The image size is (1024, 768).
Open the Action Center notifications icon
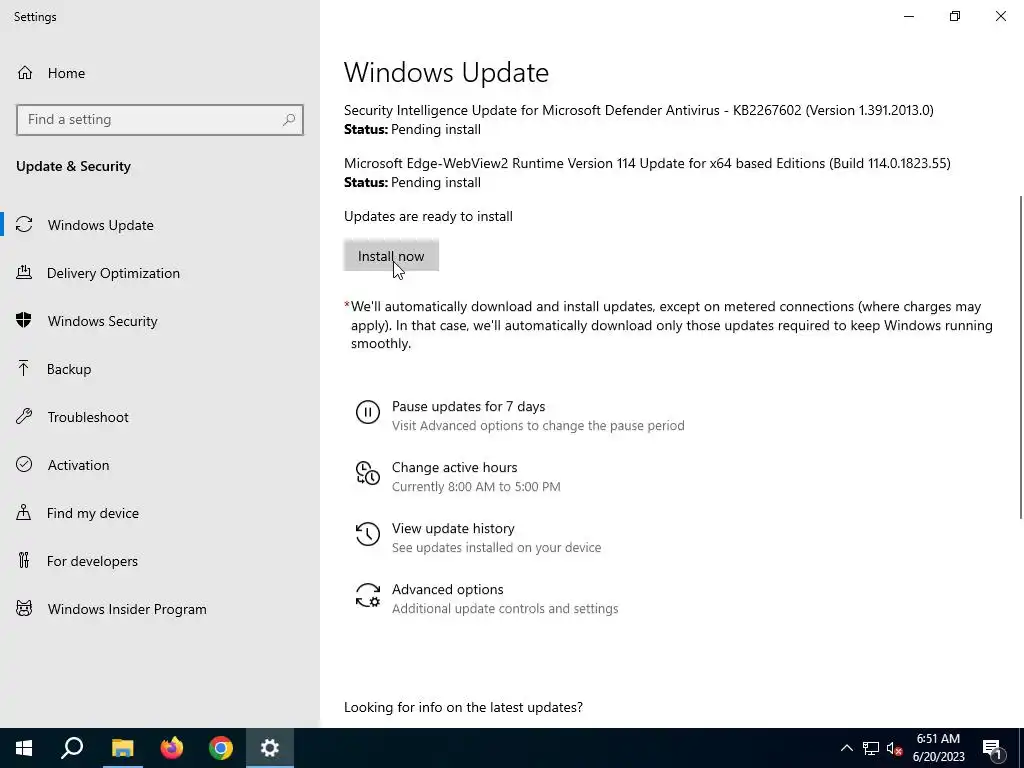pos(993,748)
